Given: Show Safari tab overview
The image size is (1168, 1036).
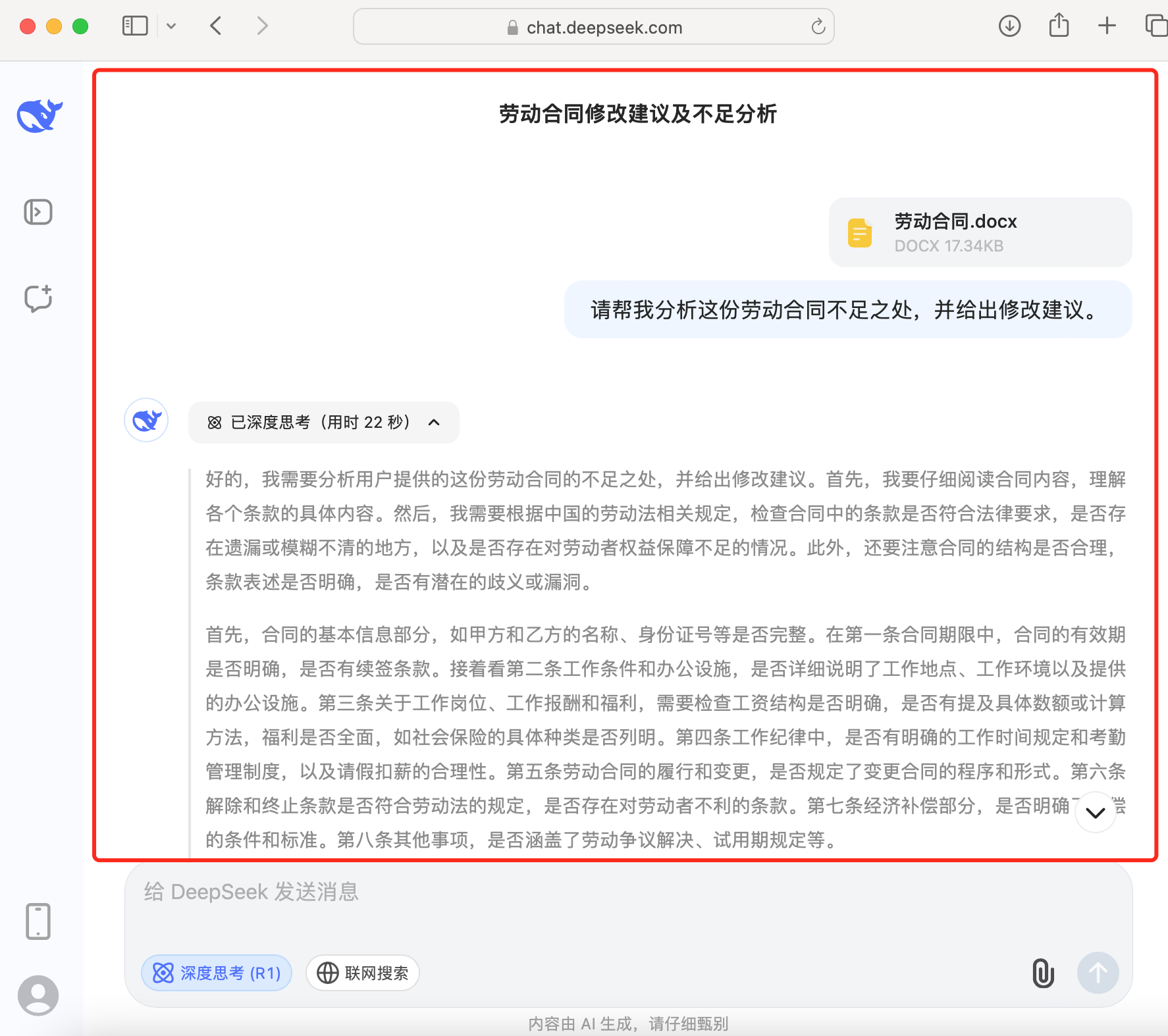Looking at the screenshot, I should (x=1156, y=26).
